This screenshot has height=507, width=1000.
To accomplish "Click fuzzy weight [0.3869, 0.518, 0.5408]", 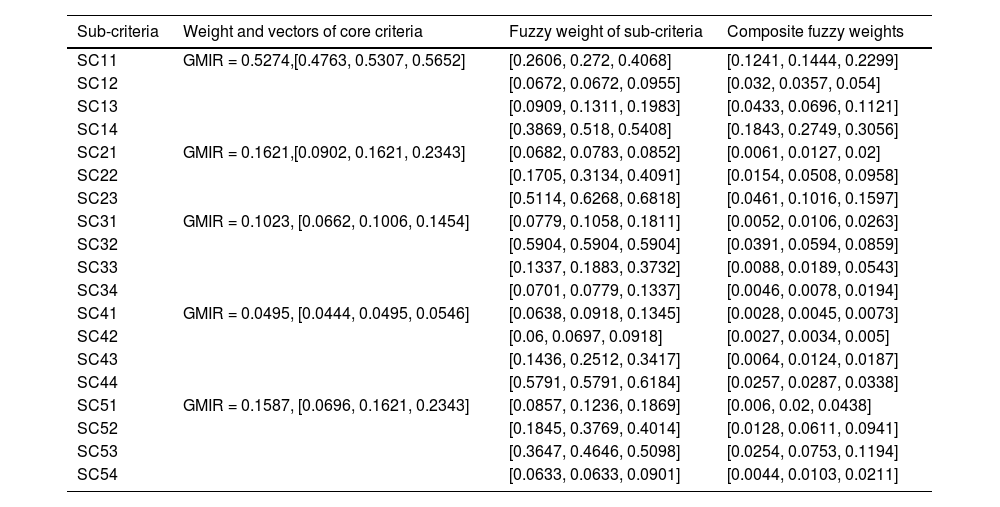I will (x=590, y=130).
